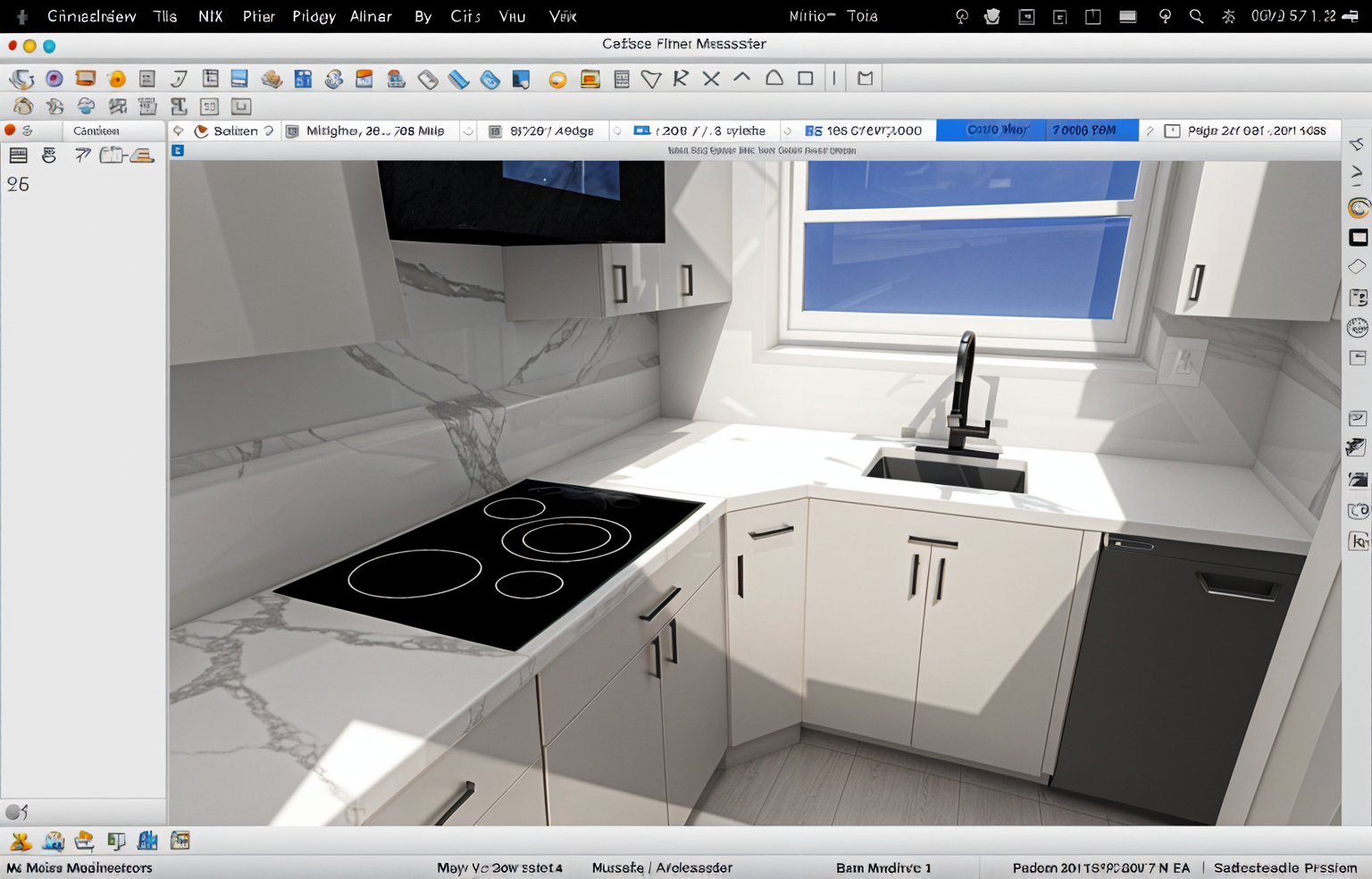
Task: Click the X-shaped icon in top toolbar
Action: pos(711,79)
